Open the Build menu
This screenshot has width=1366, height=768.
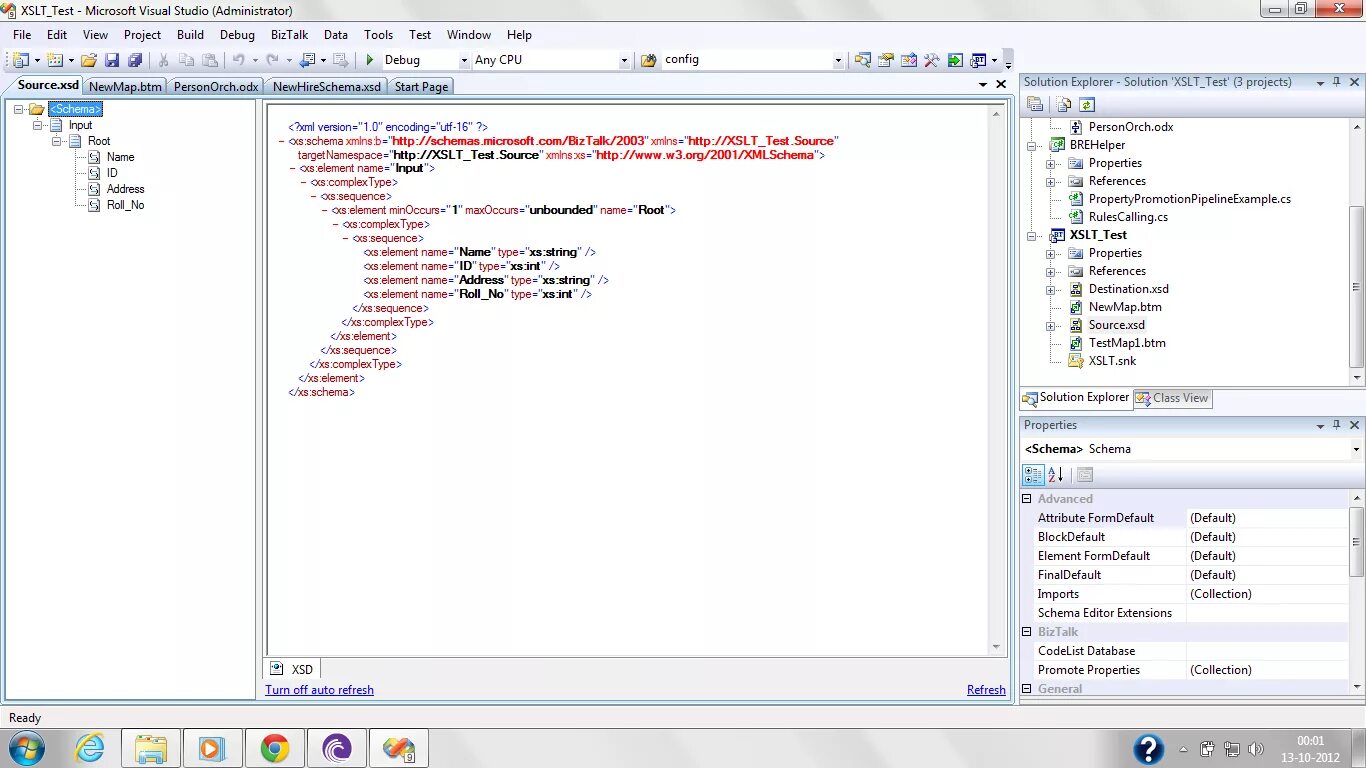click(x=190, y=34)
